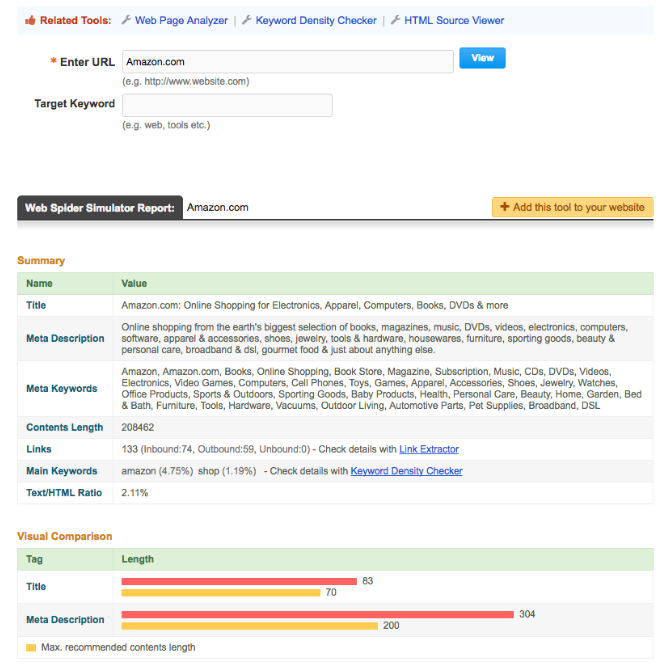Click Max. recommended contents length legend text
The width and height of the screenshot is (665, 668).
118,647
